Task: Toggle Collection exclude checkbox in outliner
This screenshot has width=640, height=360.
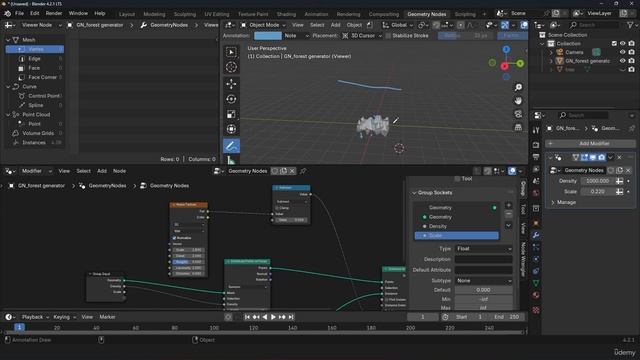Action: [614, 43]
